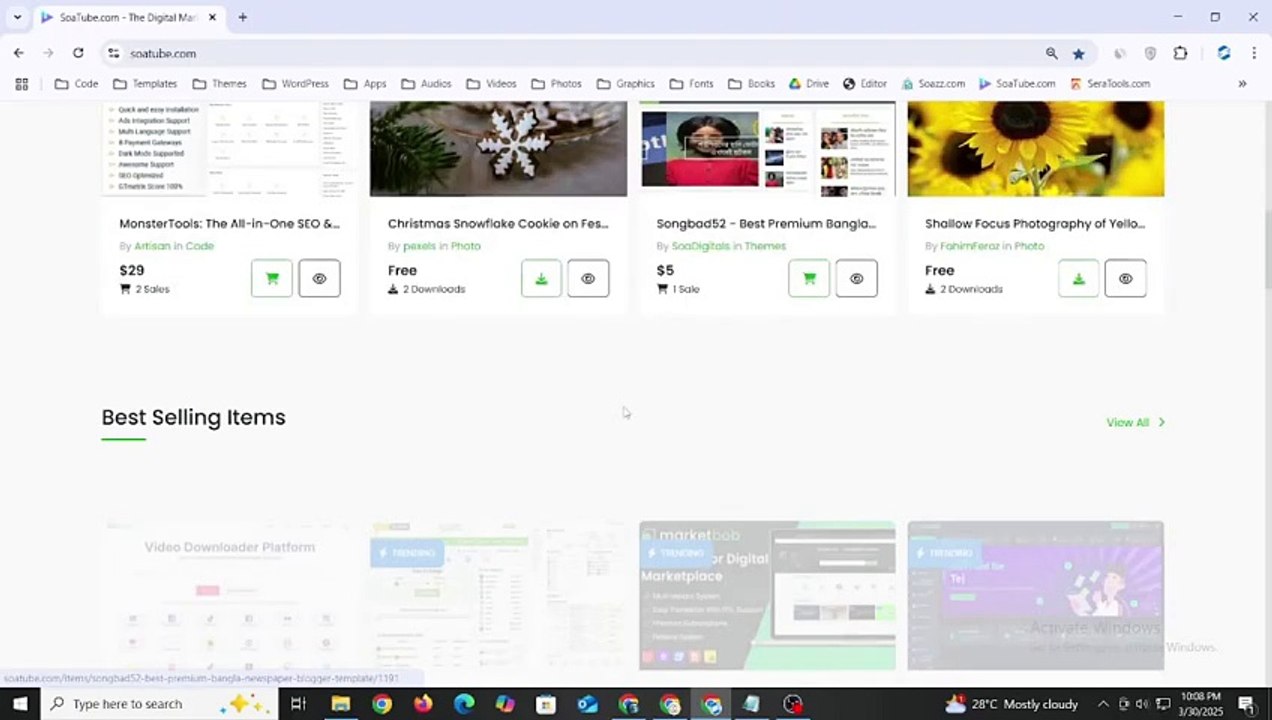Open the browser Extensions puzzle icon
The image size is (1272, 720).
[1180, 53]
